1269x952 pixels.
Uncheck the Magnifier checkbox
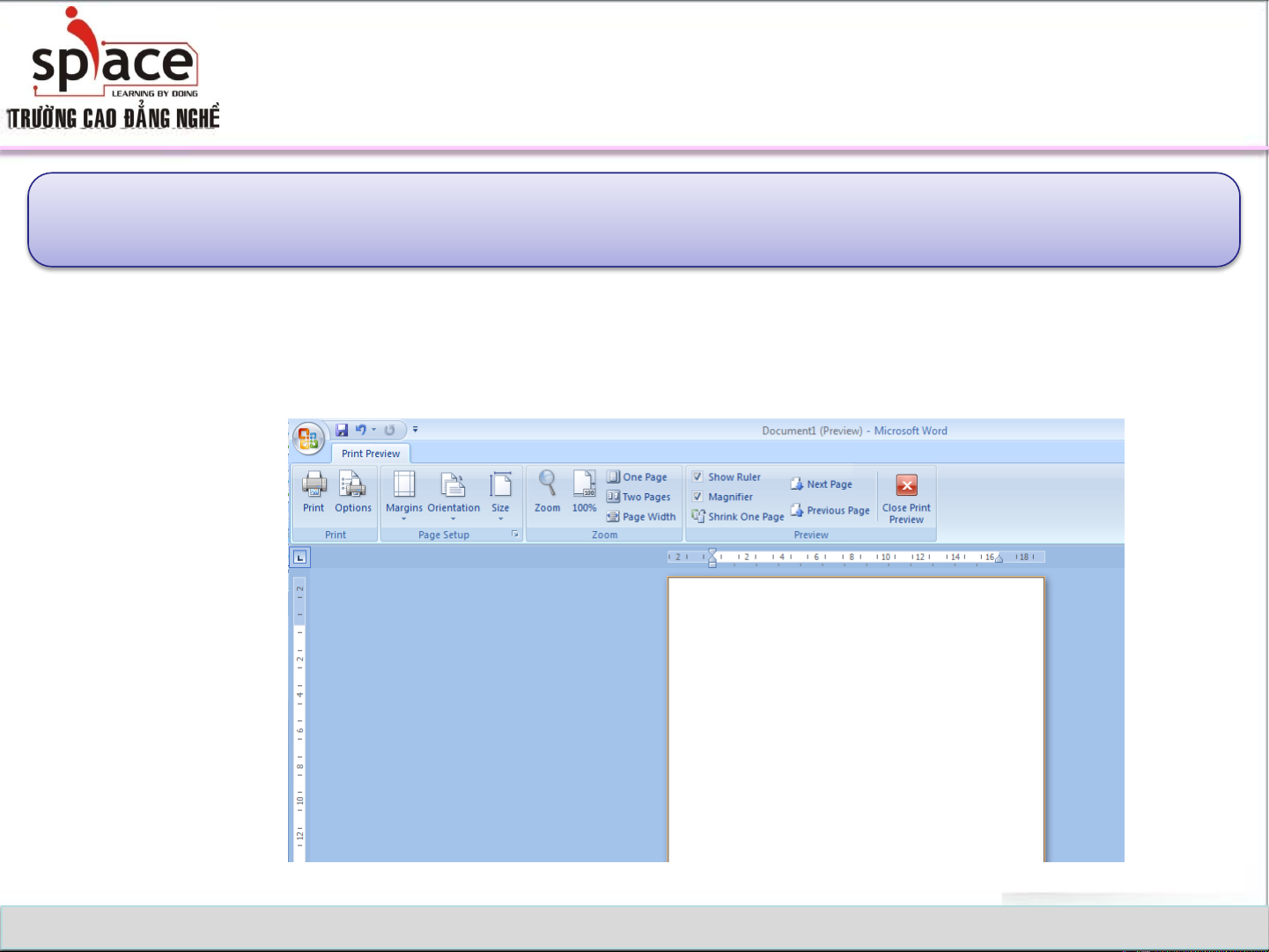coord(697,498)
